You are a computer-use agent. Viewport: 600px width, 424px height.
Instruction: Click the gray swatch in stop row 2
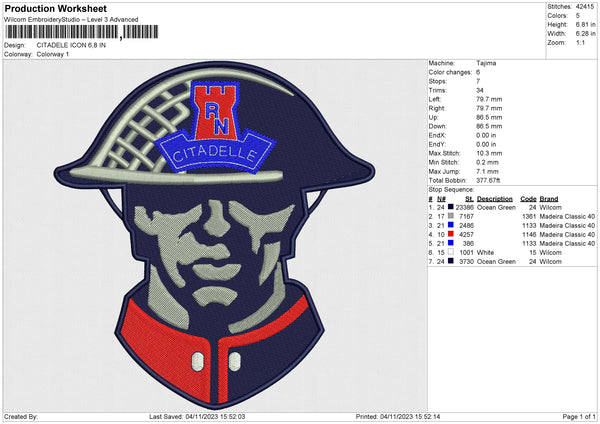451,216
